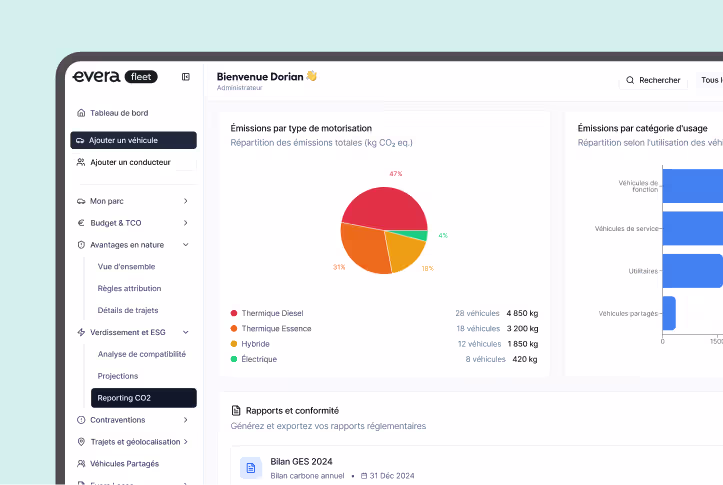The height and width of the screenshot is (485, 723).
Task: Click the blue file icon of Bilan GES 2024
Action: [x=251, y=468]
